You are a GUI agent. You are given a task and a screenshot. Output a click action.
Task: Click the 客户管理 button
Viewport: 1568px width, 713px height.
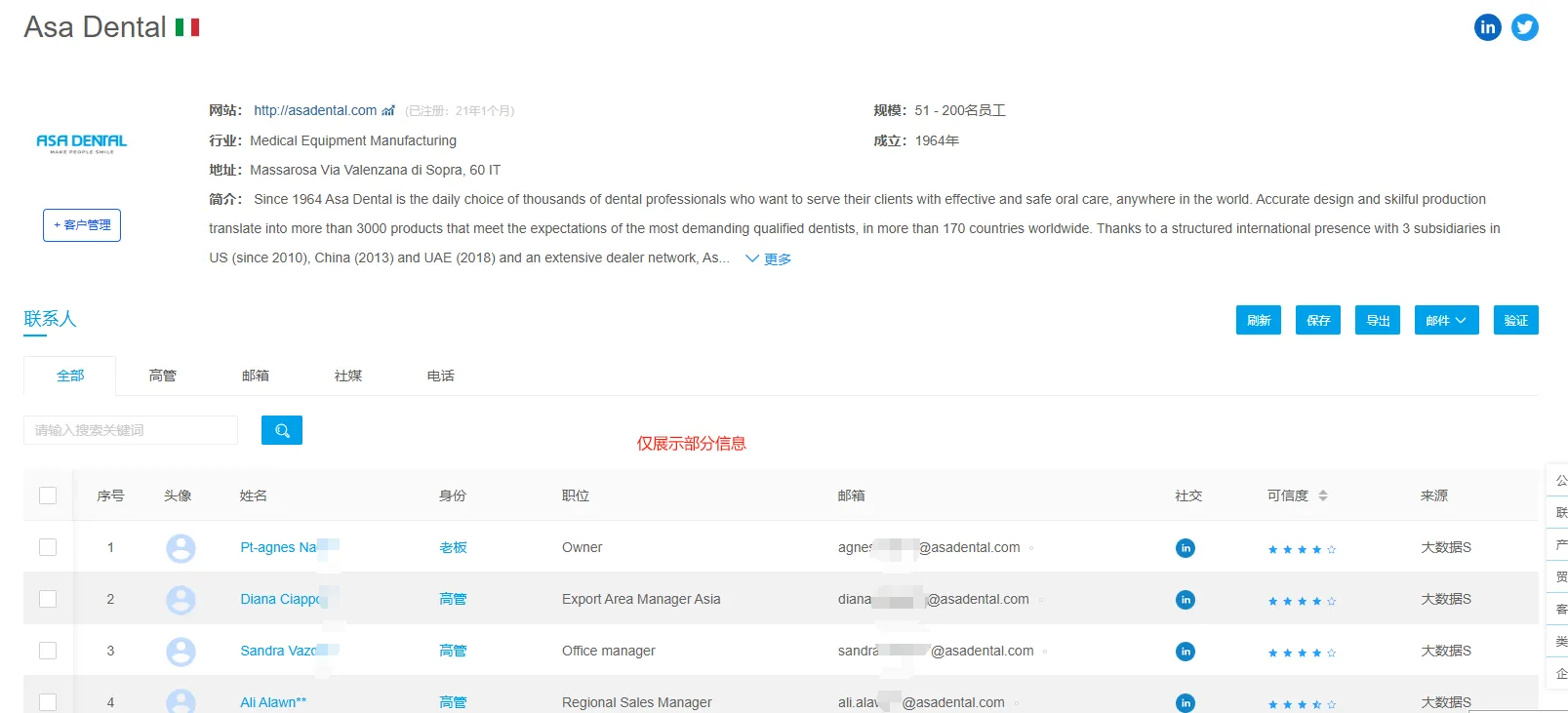point(82,225)
